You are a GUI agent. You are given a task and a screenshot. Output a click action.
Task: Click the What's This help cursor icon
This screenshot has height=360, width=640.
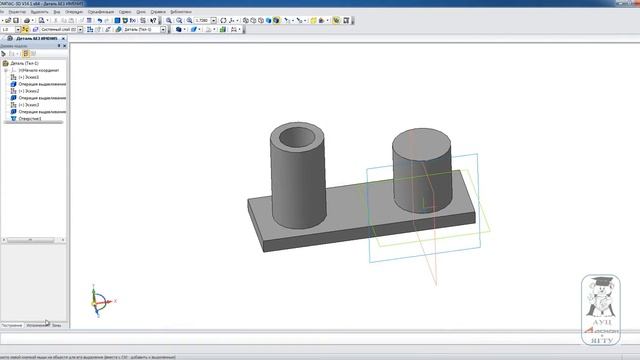point(153,20)
